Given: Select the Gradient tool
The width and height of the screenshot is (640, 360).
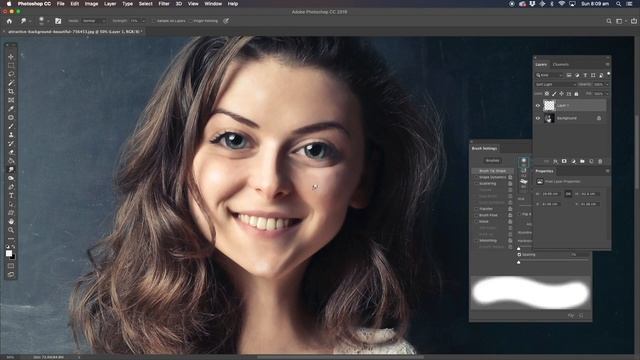Looking at the screenshot, I should [x=11, y=161].
